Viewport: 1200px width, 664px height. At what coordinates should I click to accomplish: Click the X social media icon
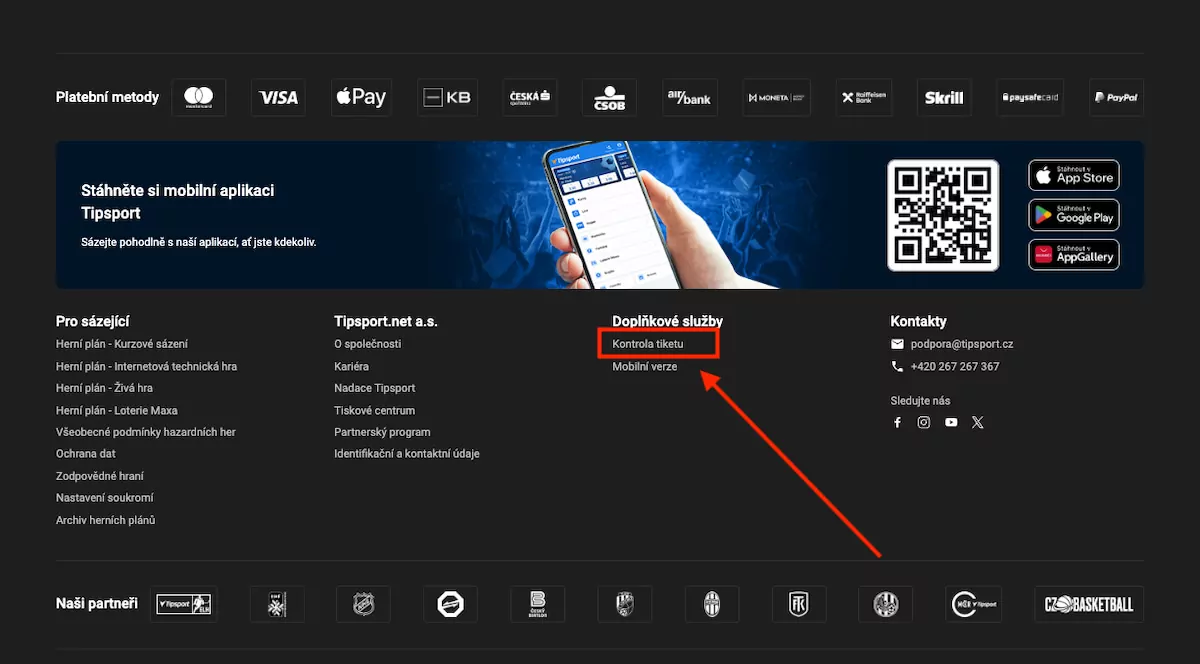click(x=978, y=422)
